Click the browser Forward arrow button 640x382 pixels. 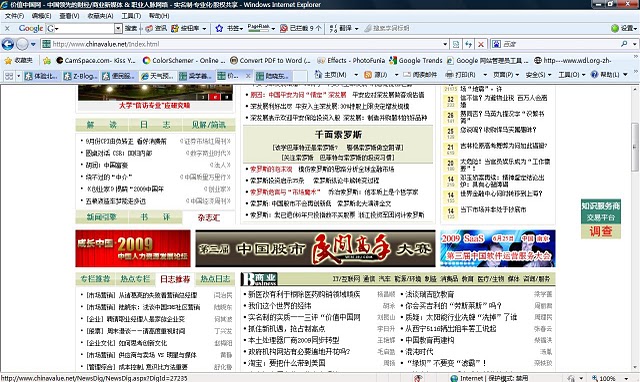[x=22, y=44]
